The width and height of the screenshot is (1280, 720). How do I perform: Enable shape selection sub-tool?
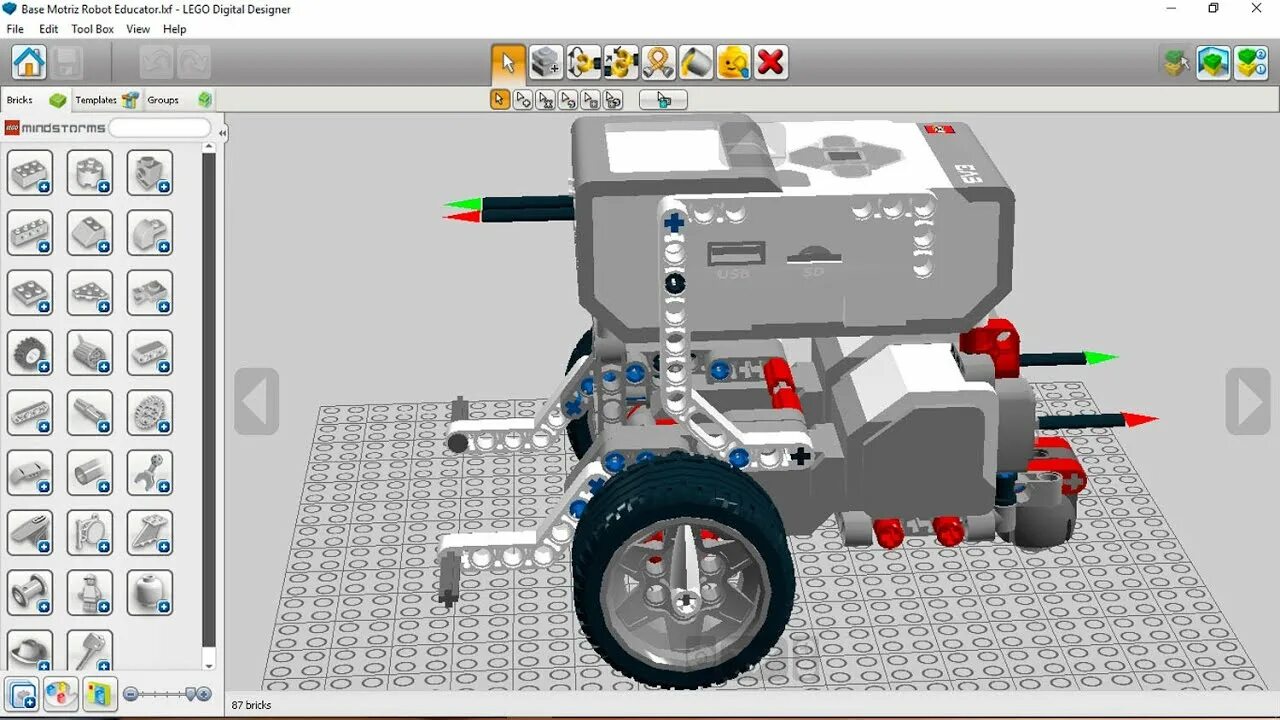(x=591, y=100)
